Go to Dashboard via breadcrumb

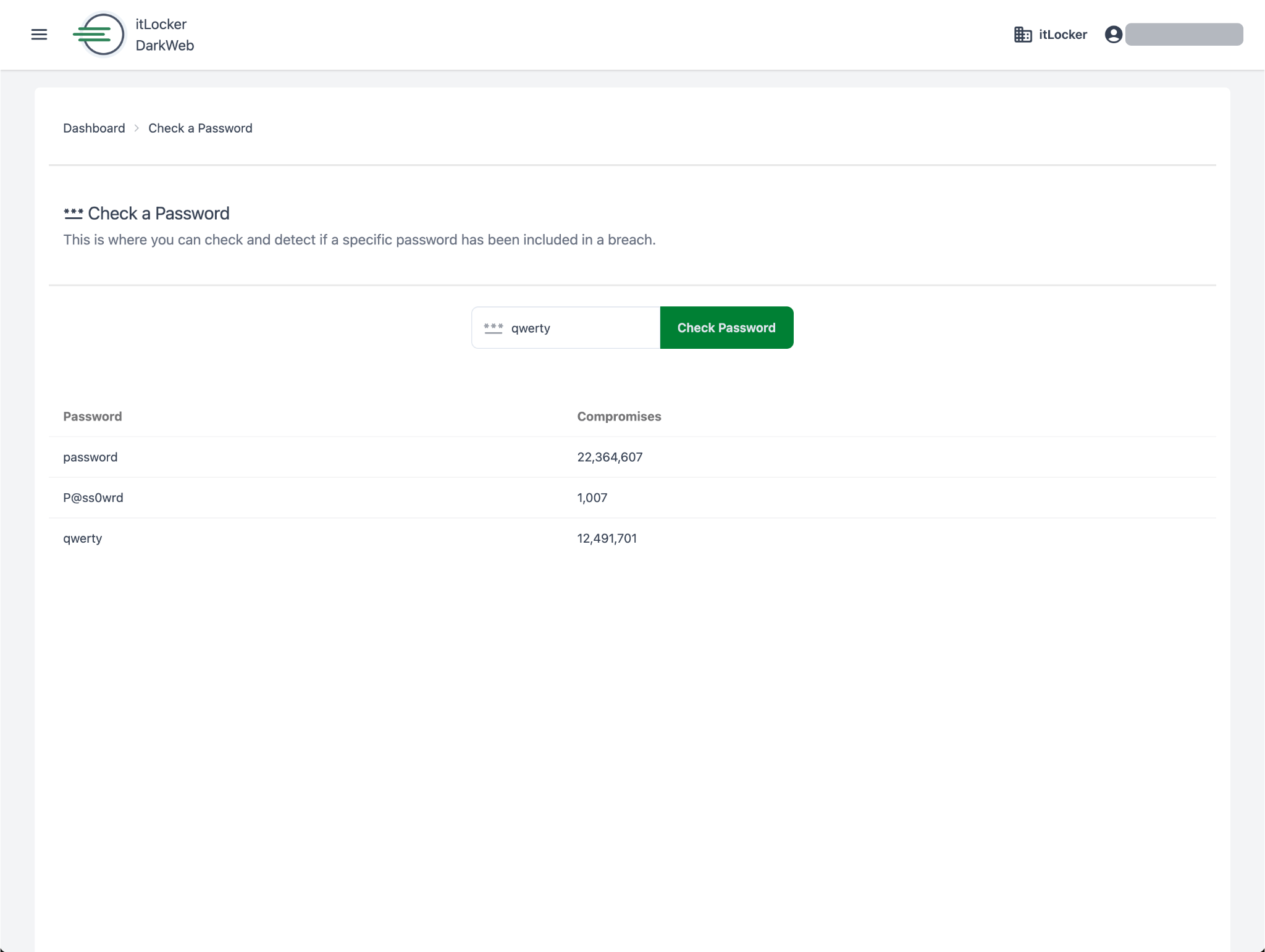[94, 128]
